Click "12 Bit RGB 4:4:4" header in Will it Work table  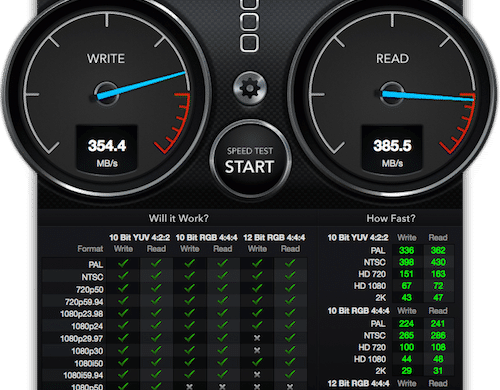pos(274,238)
